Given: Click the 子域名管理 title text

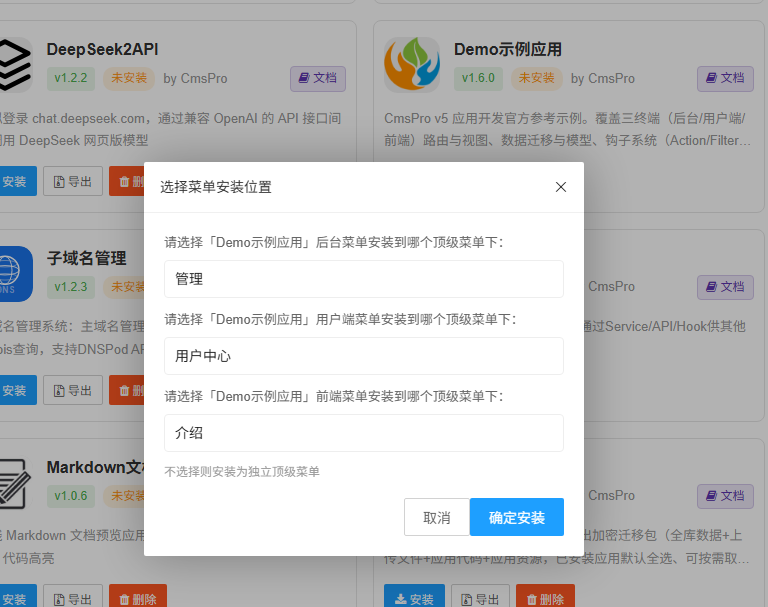Looking at the screenshot, I should [87, 258].
